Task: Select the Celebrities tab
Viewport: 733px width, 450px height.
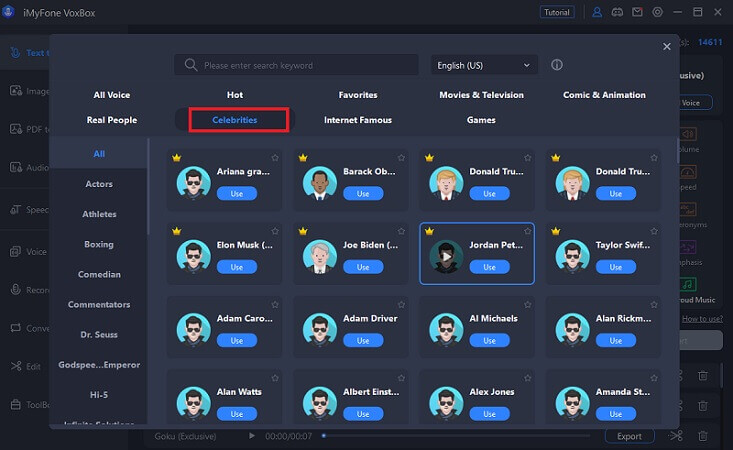Action: (235, 120)
